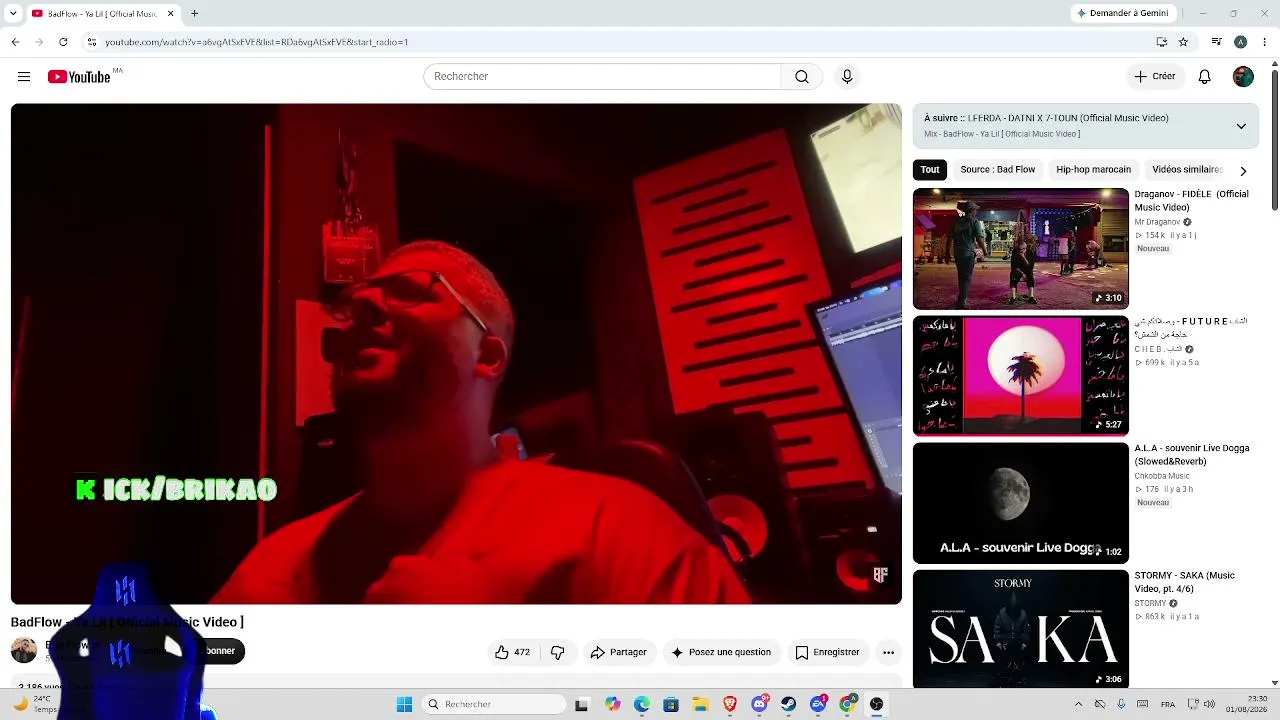Like the BadFlow video

[x=511, y=652]
